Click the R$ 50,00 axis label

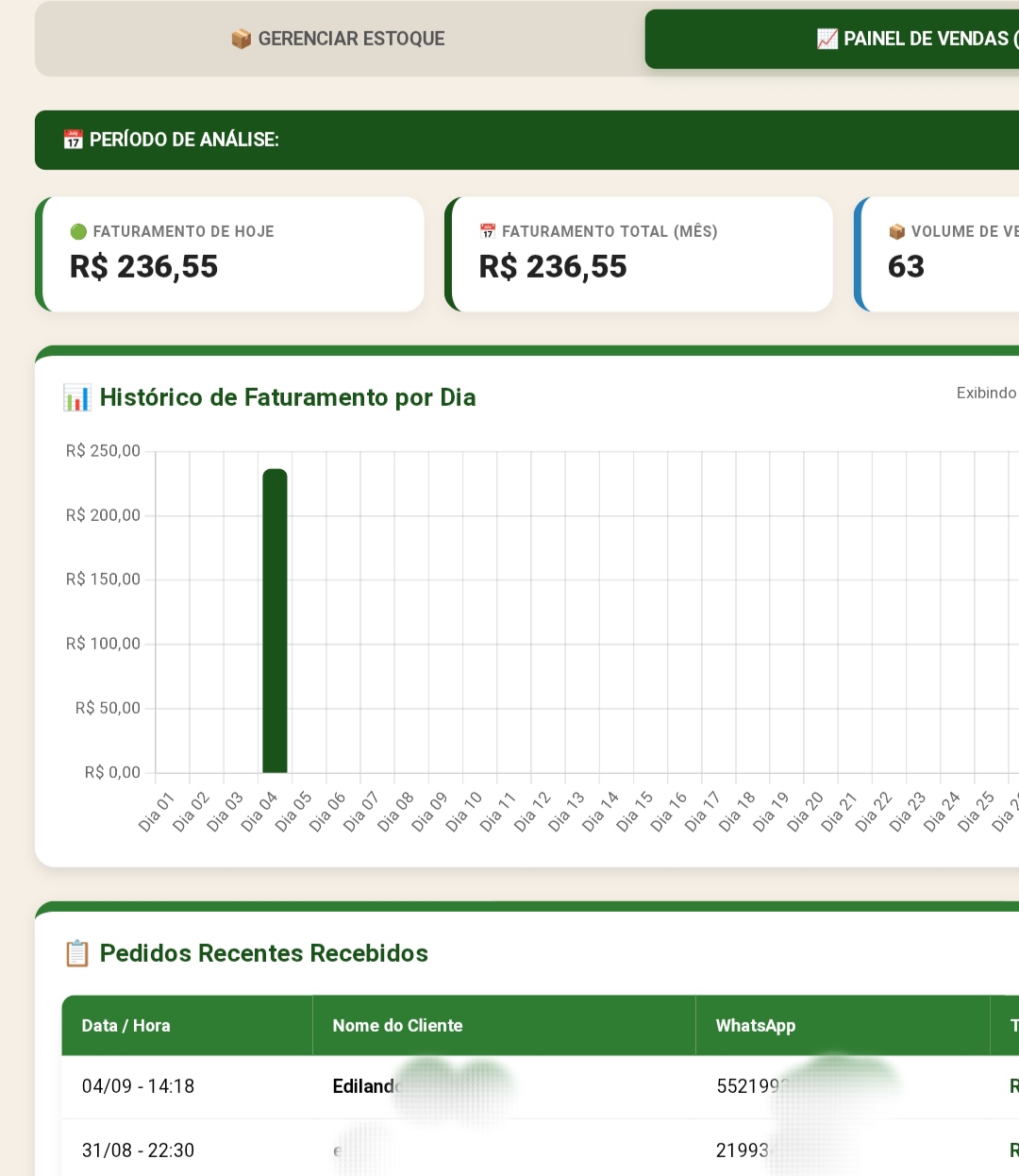tap(108, 708)
